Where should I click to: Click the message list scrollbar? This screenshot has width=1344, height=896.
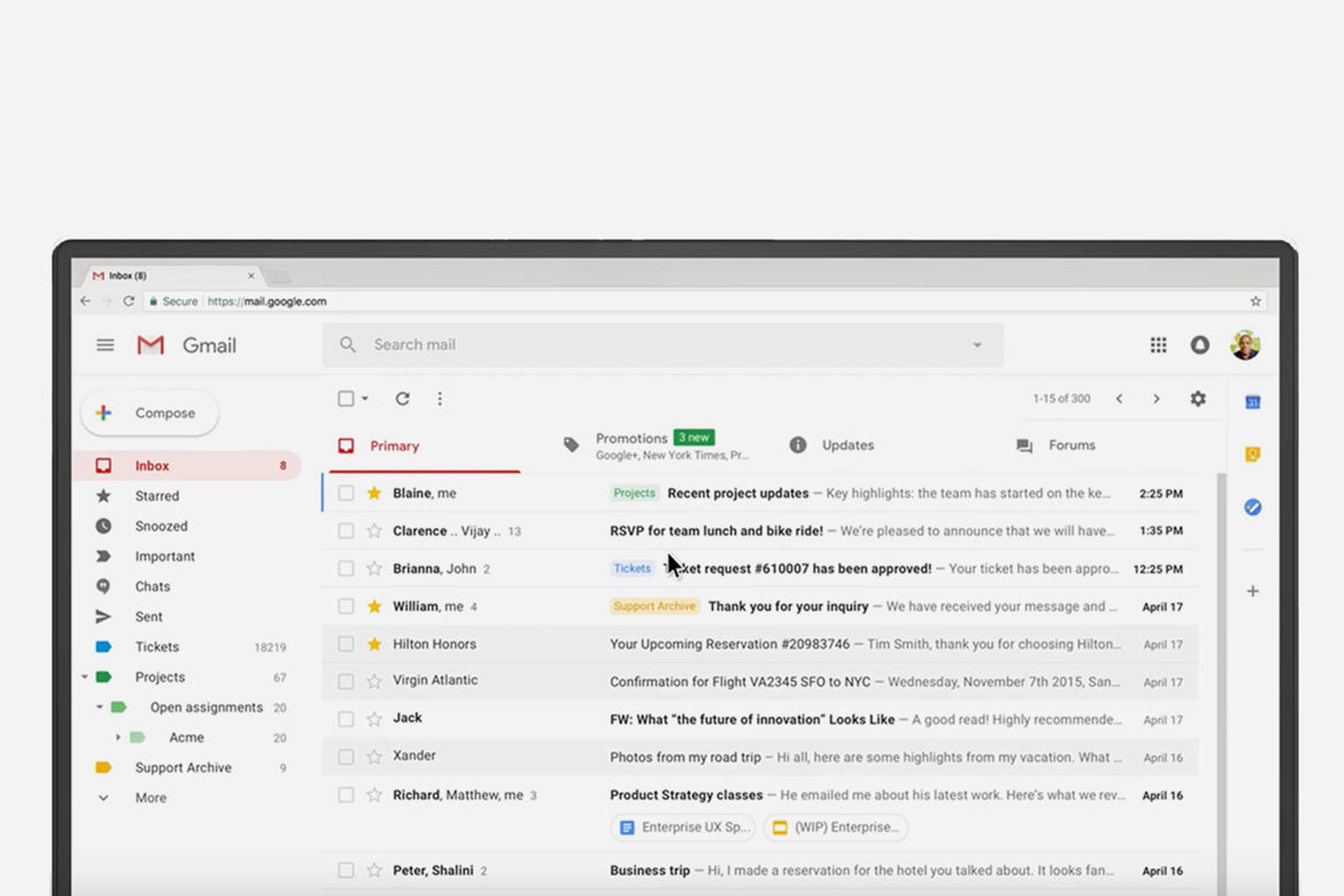(1221, 682)
